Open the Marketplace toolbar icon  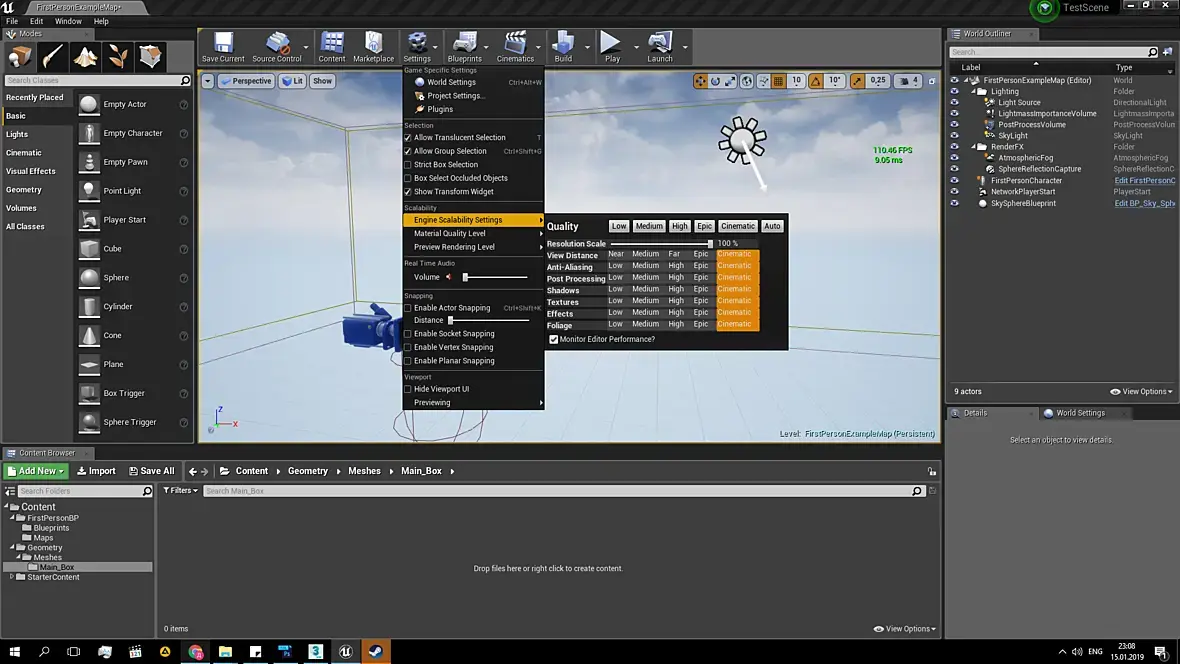[x=373, y=47]
